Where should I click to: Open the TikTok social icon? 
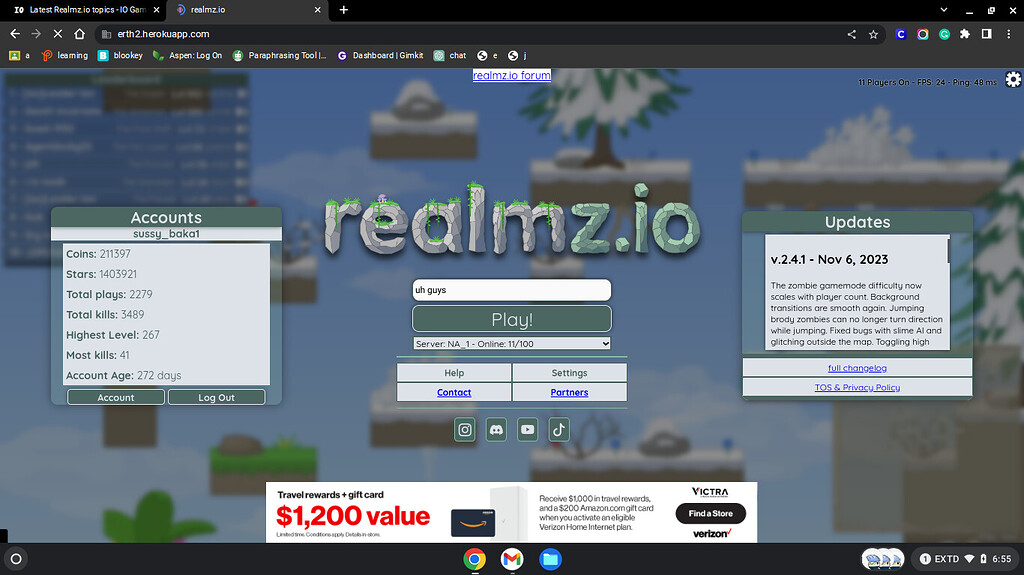pos(559,429)
